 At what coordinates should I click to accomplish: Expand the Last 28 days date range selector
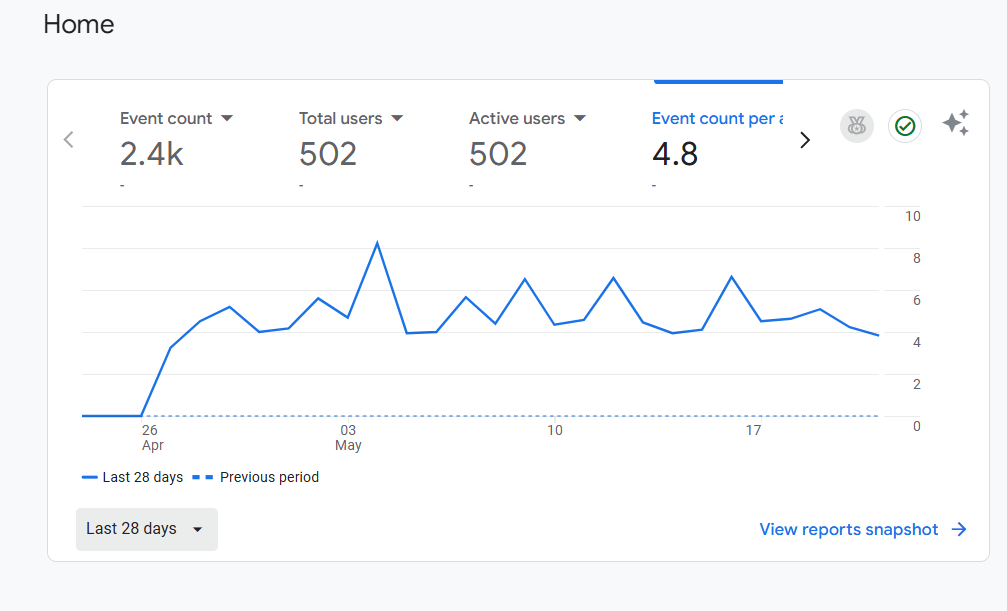[146, 529]
